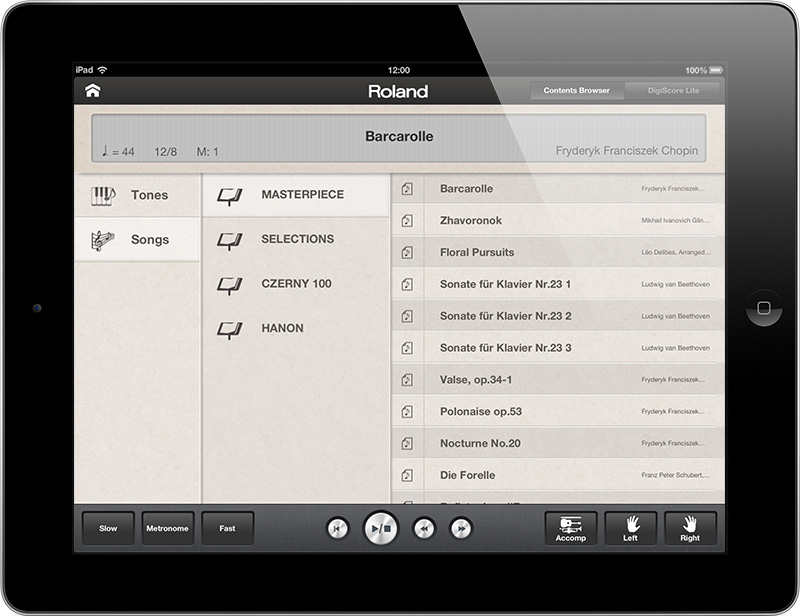
Task: Click the tempo value "= 44" in the display
Action: (x=123, y=152)
